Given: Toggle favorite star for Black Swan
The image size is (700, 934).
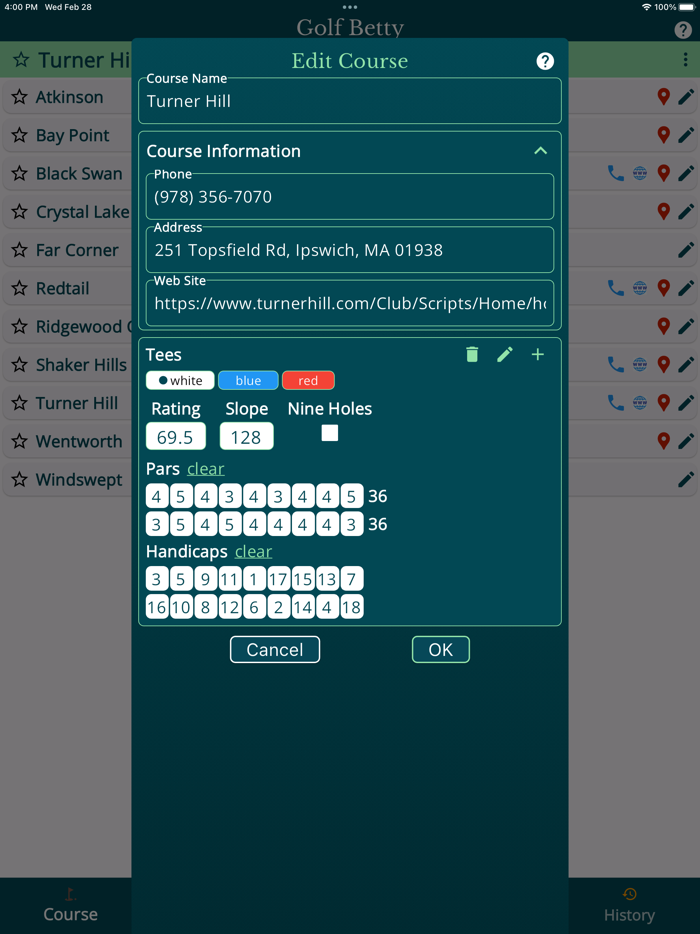Looking at the screenshot, I should point(20,173).
